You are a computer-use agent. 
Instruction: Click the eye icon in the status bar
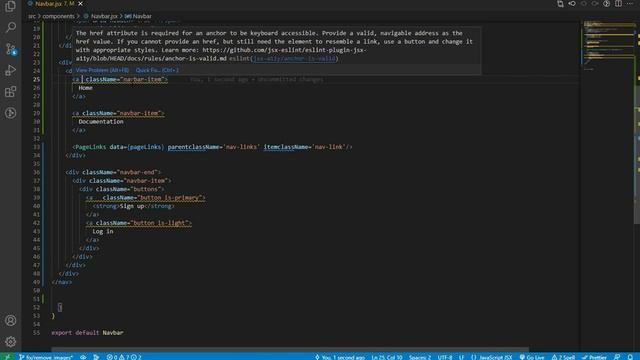(83, 357)
